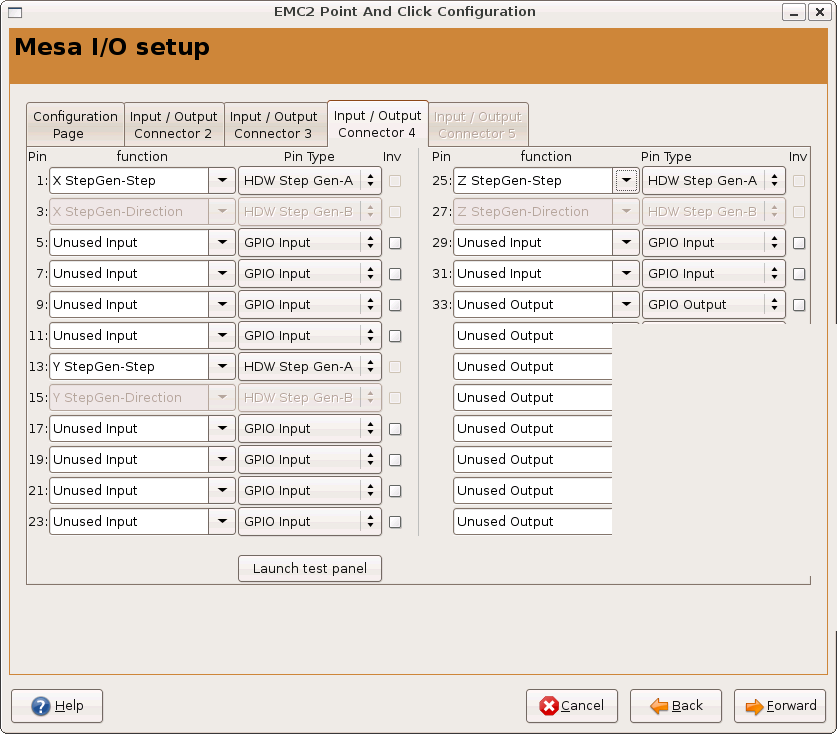Enable the Inv checkbox for pin 29
The width and height of the screenshot is (837, 734).
(x=799, y=243)
